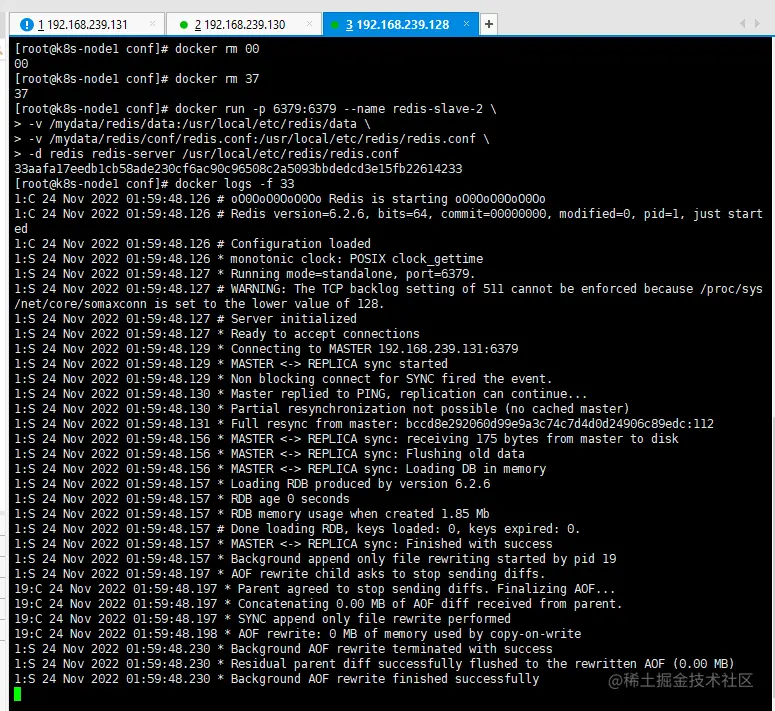This screenshot has width=775, height=711.
Task: Click the 'Configuration loaded' log line
Action: [193, 244]
